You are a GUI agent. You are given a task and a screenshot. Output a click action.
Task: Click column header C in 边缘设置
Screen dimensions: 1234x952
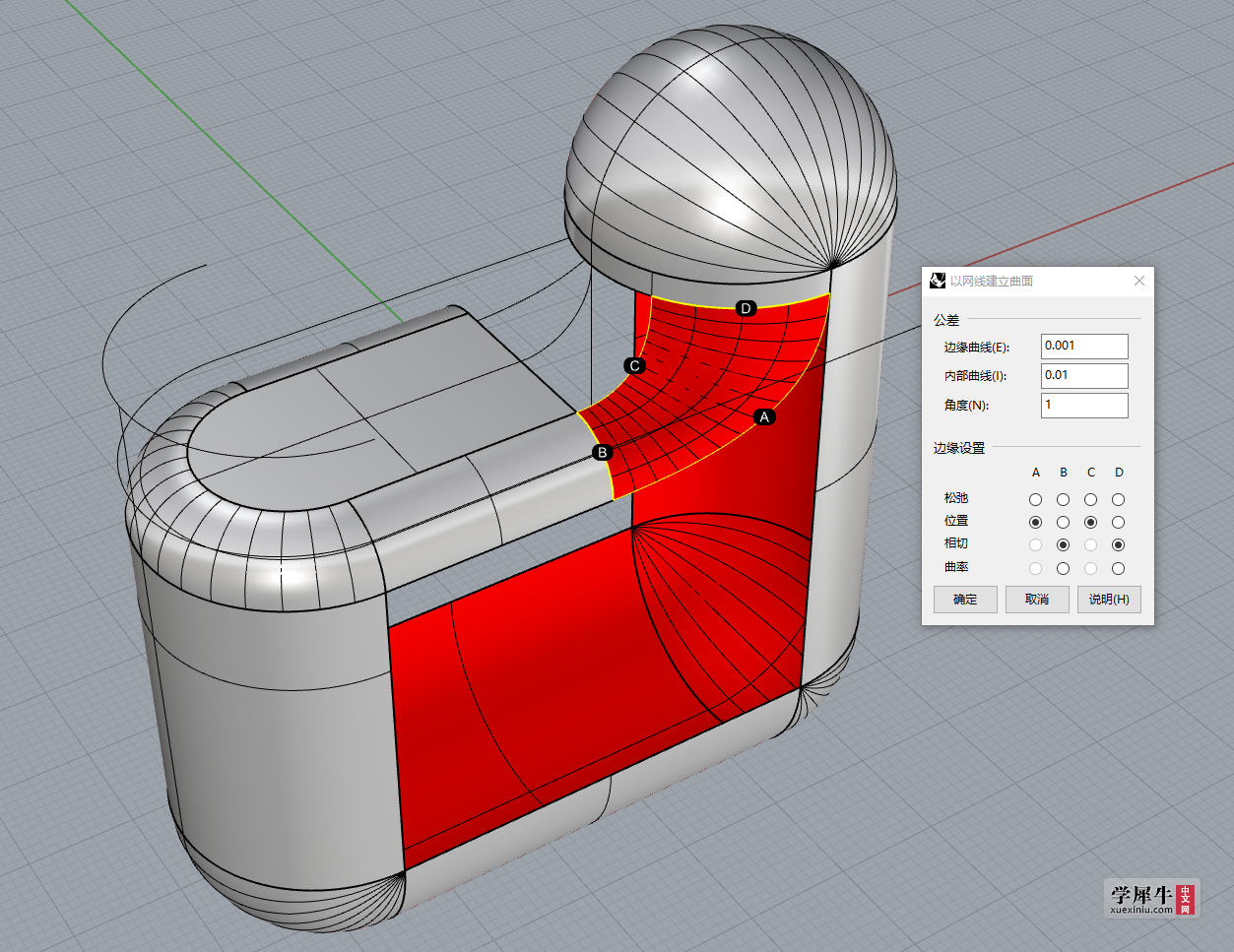(1091, 473)
